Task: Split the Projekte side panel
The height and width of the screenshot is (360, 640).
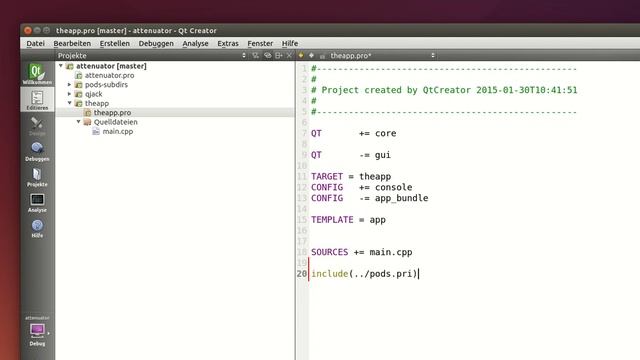Action: (x=279, y=56)
